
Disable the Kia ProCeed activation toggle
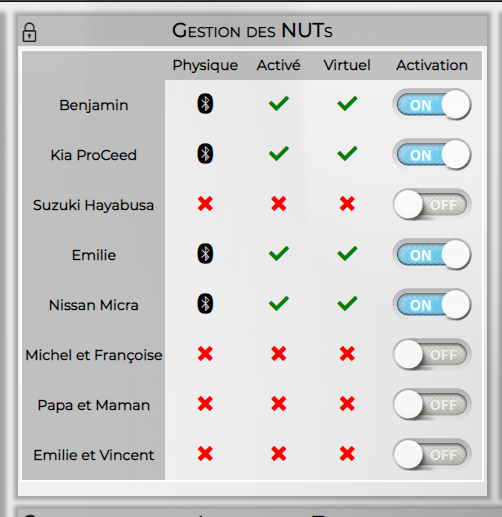tap(432, 155)
